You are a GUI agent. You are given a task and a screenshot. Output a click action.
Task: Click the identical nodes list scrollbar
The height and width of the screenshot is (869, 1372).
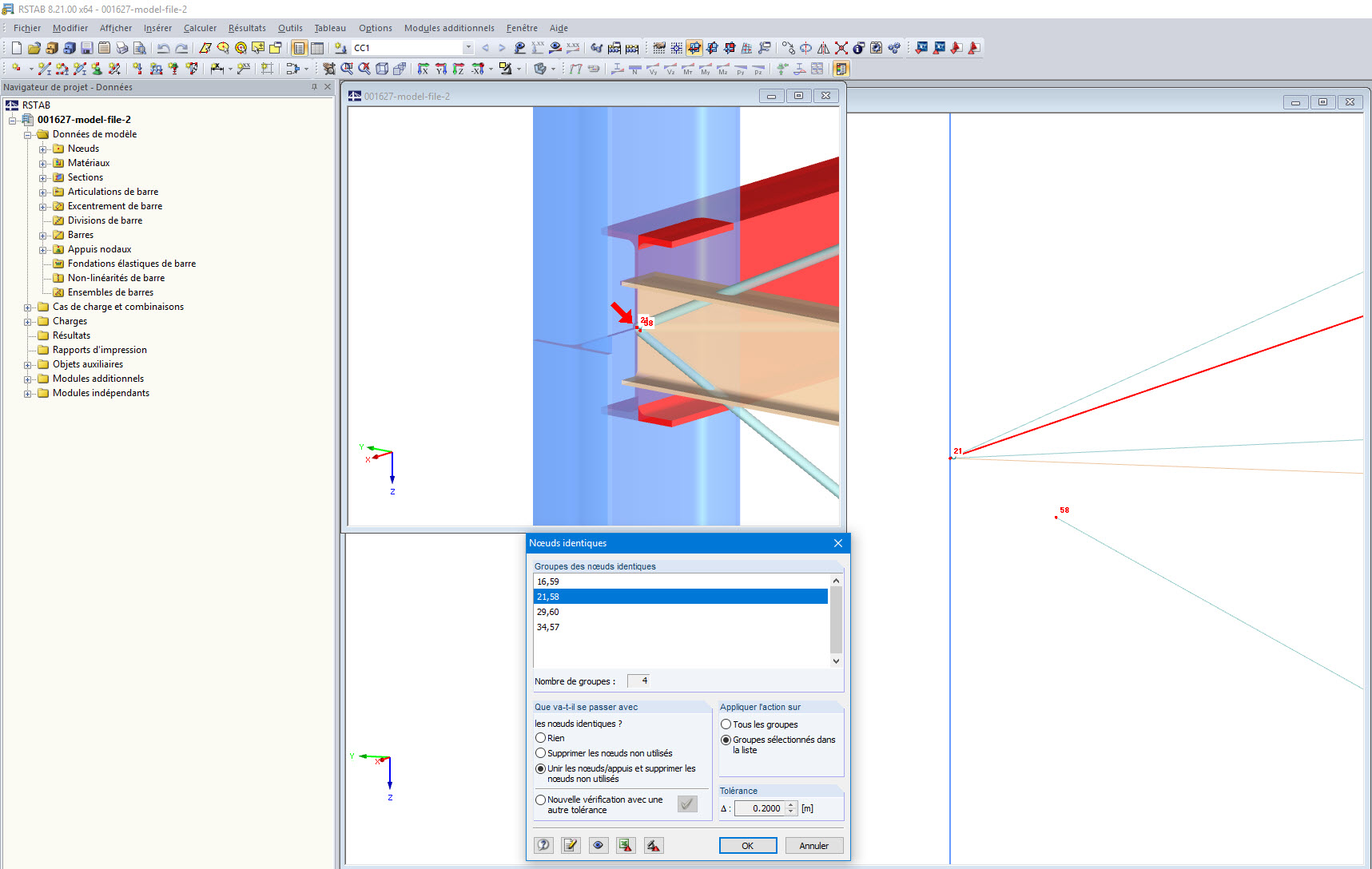pos(836,621)
